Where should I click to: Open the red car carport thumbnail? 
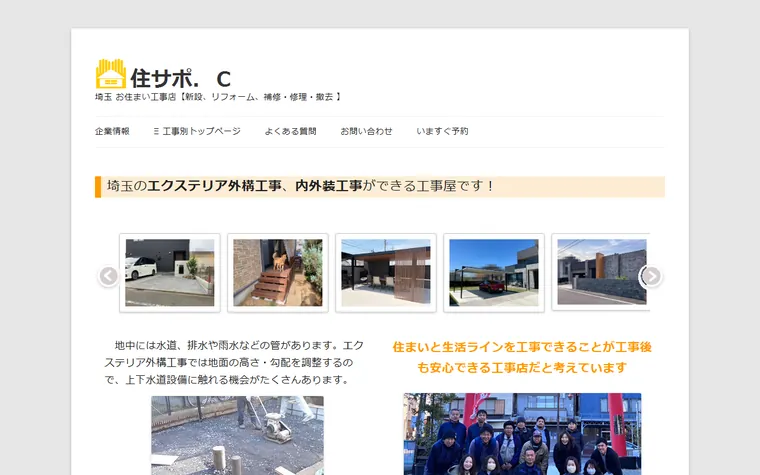[494, 272]
